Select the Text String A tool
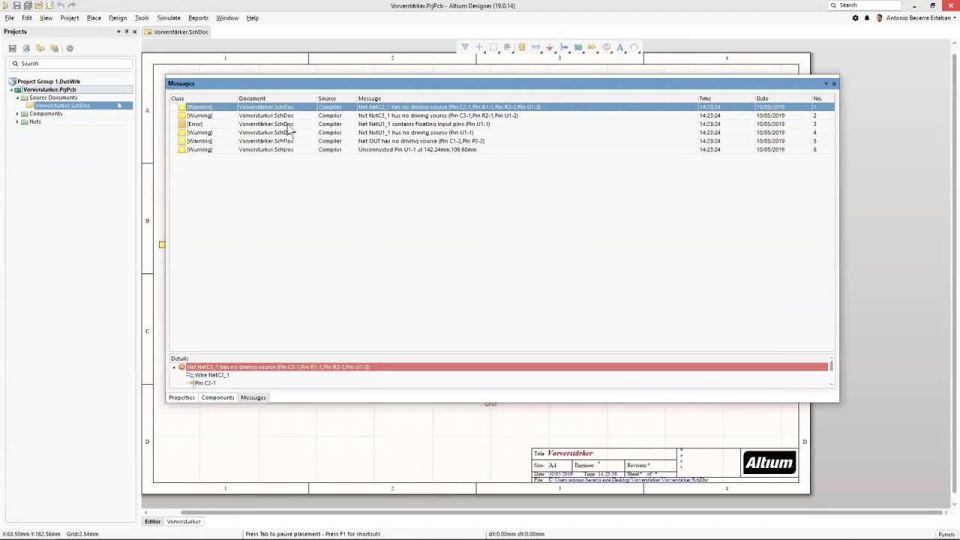Image resolution: width=960 pixels, height=540 pixels. coord(620,47)
